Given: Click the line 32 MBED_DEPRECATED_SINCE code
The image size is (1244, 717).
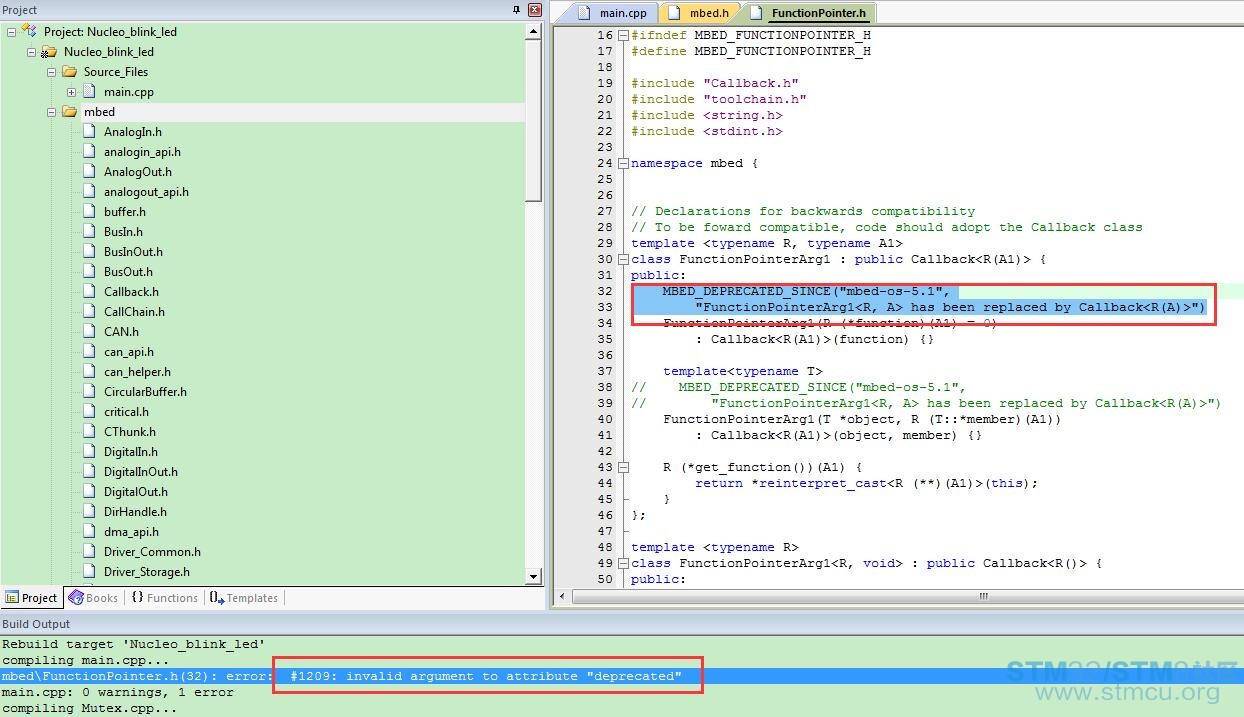Looking at the screenshot, I should pyautogui.click(x=806, y=291).
